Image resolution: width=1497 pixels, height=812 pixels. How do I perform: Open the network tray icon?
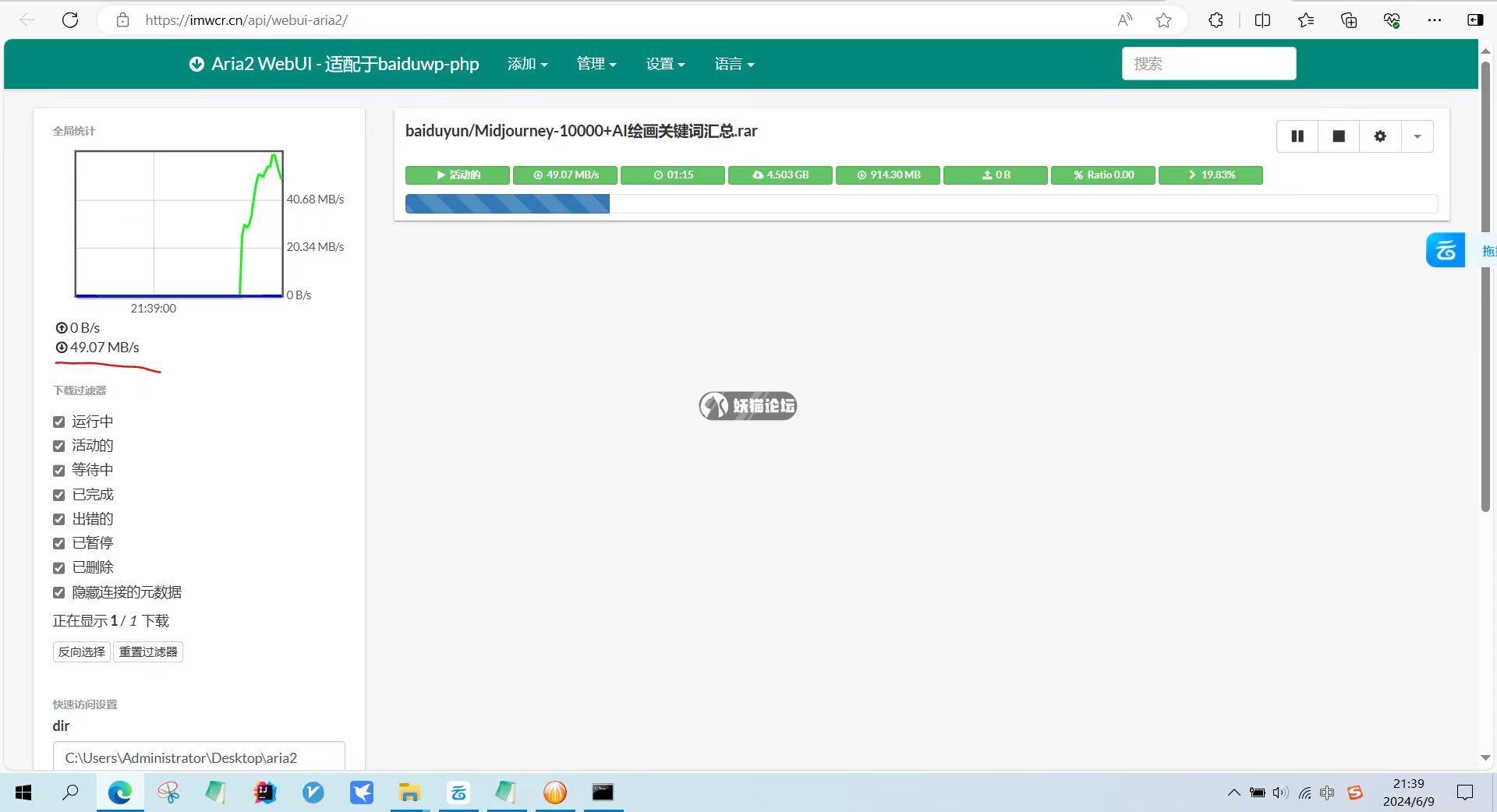click(x=1304, y=793)
